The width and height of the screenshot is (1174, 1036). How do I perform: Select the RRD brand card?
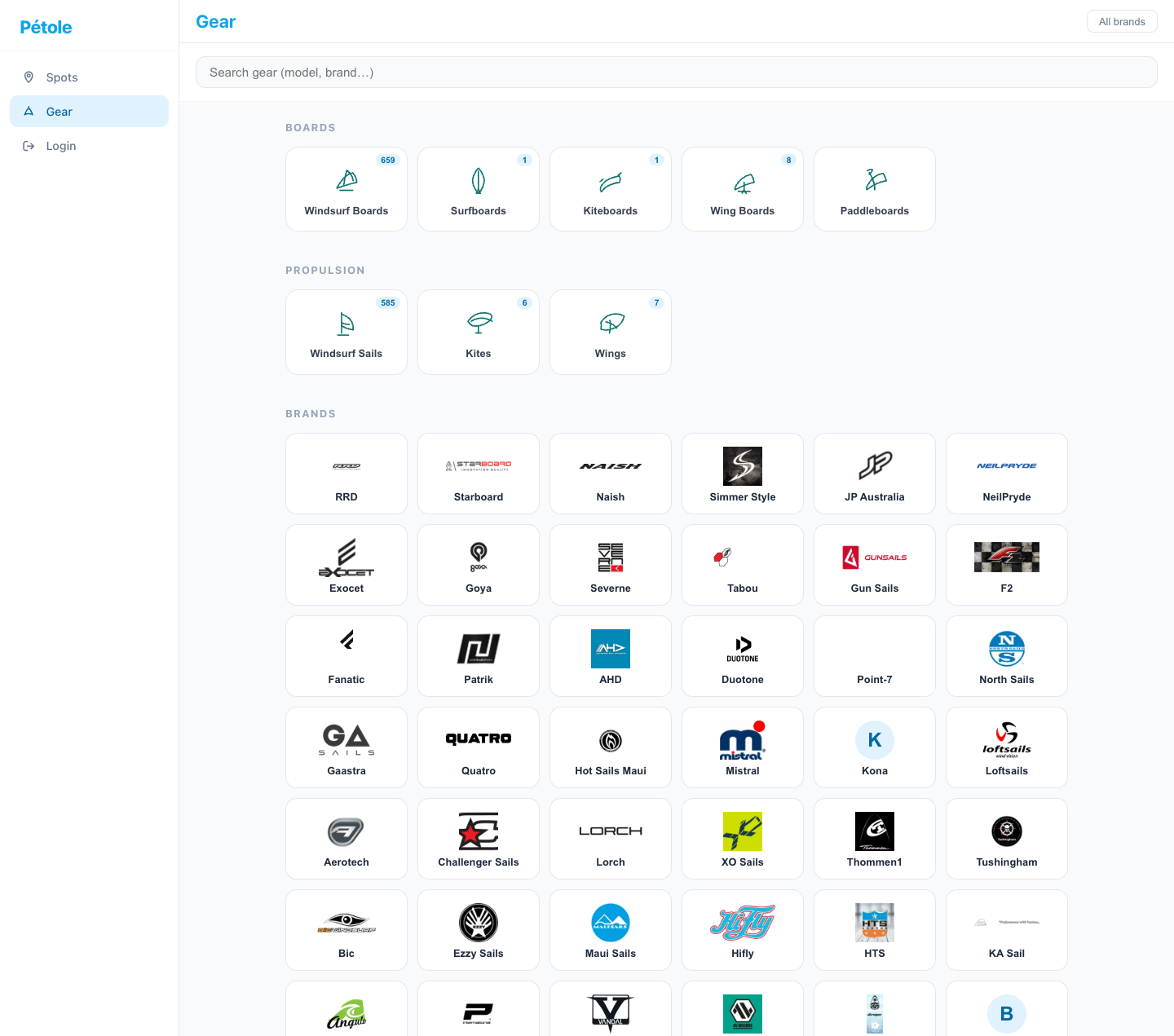pos(346,474)
